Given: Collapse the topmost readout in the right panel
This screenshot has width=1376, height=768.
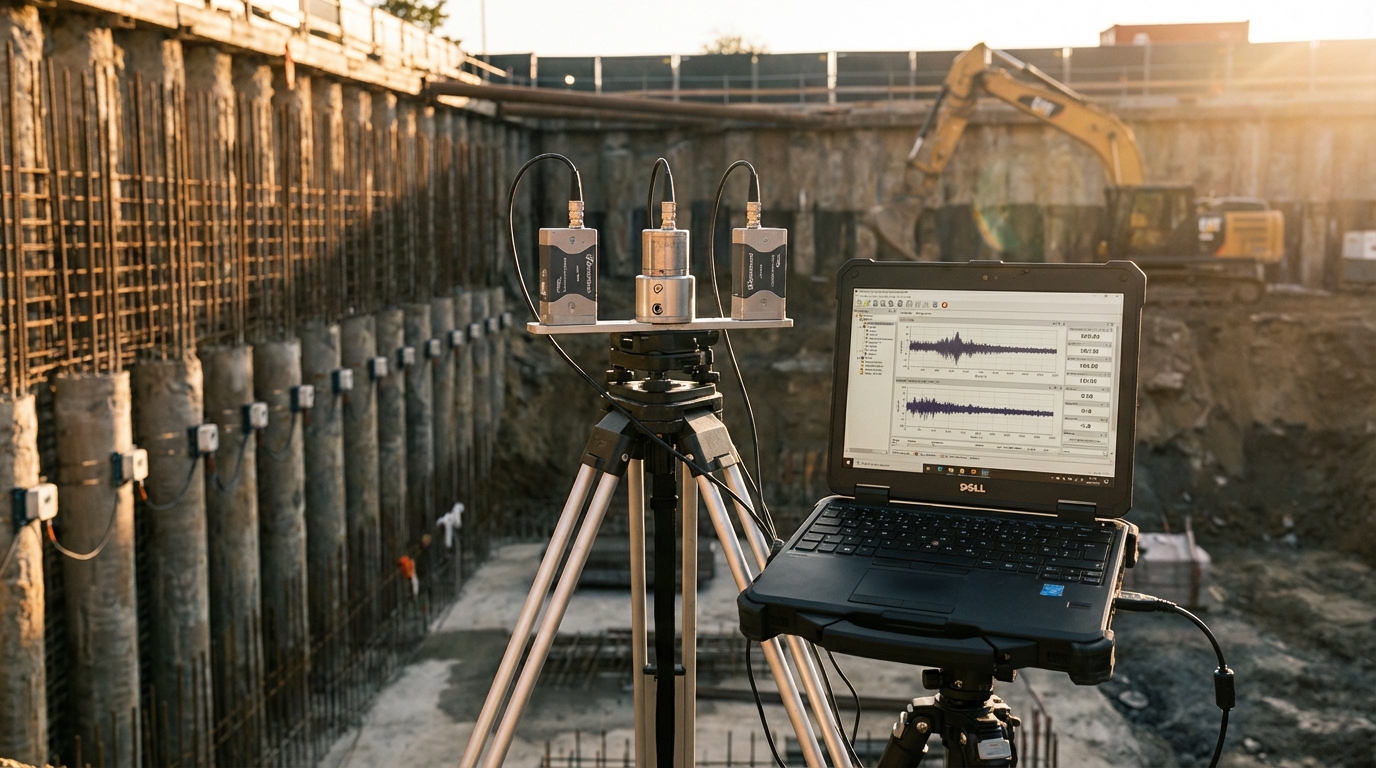Looking at the screenshot, I should point(1111,330).
